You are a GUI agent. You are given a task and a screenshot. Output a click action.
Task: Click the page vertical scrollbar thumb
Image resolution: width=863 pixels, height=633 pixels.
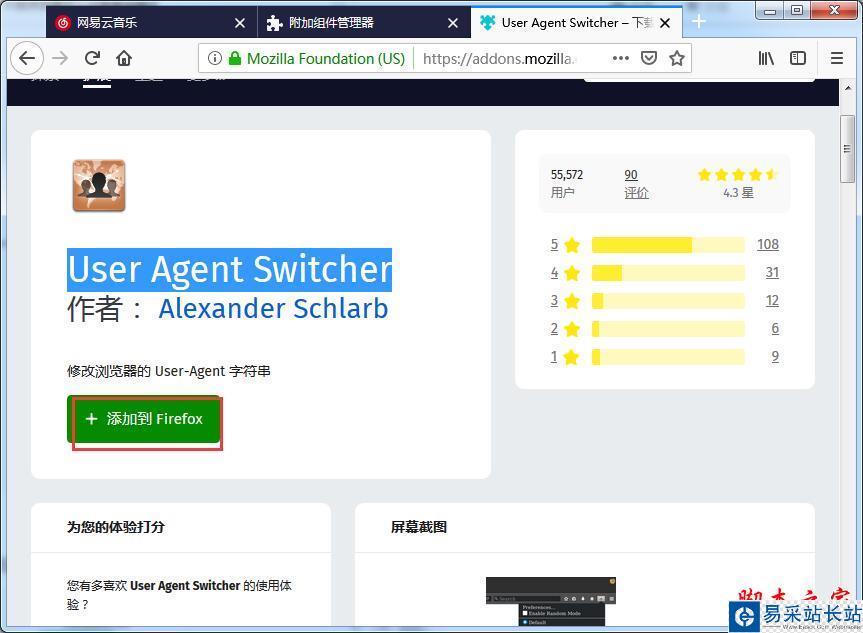pyautogui.click(x=848, y=149)
